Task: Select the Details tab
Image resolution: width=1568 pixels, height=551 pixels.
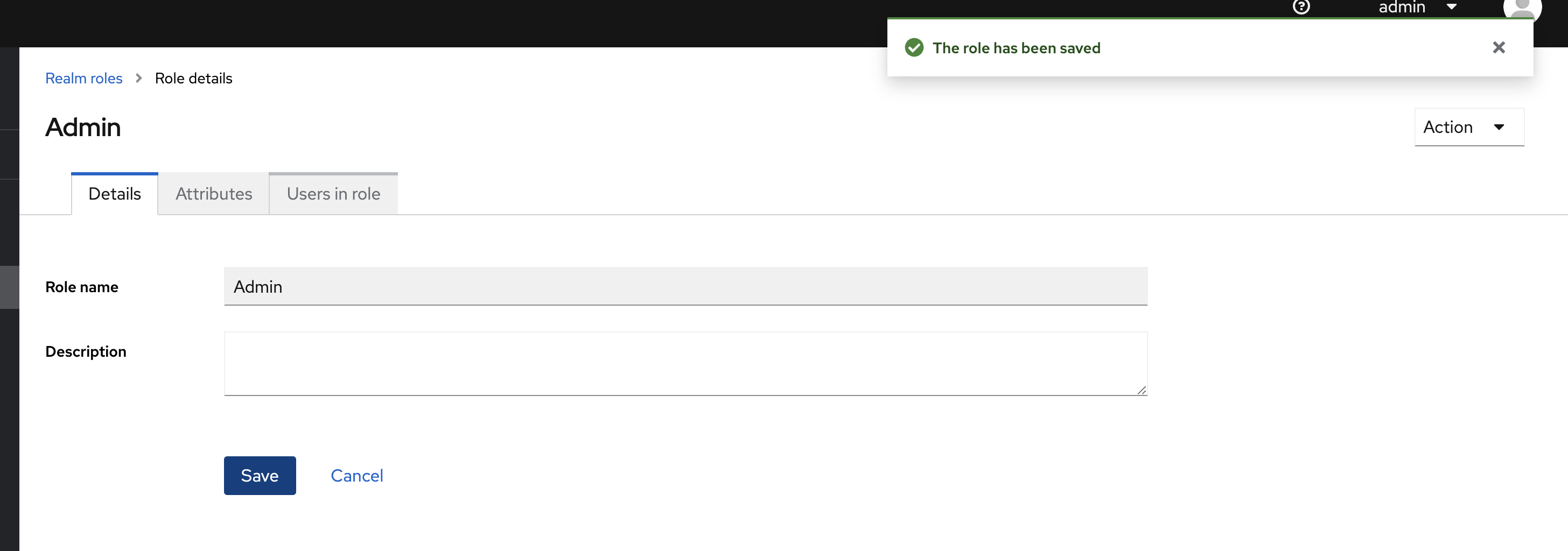Action: [115, 194]
